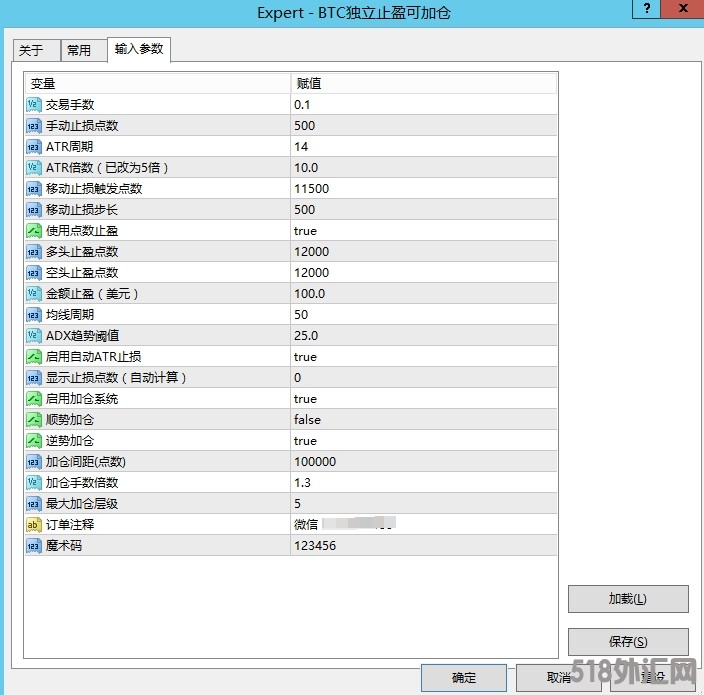Open help with the ? button
This screenshot has height=695, width=704.
pyautogui.click(x=647, y=9)
